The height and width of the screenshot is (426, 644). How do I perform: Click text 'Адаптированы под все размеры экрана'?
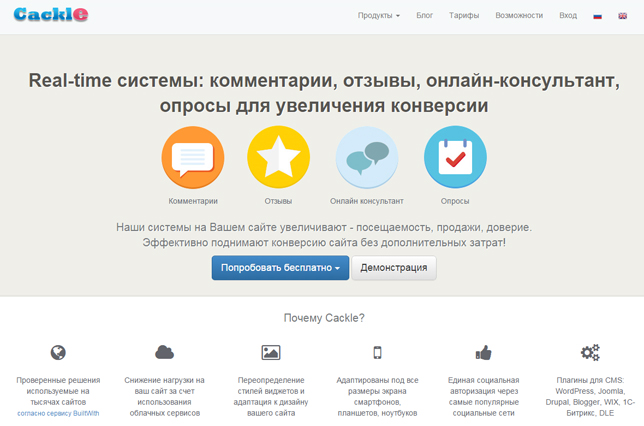pyautogui.click(x=377, y=386)
